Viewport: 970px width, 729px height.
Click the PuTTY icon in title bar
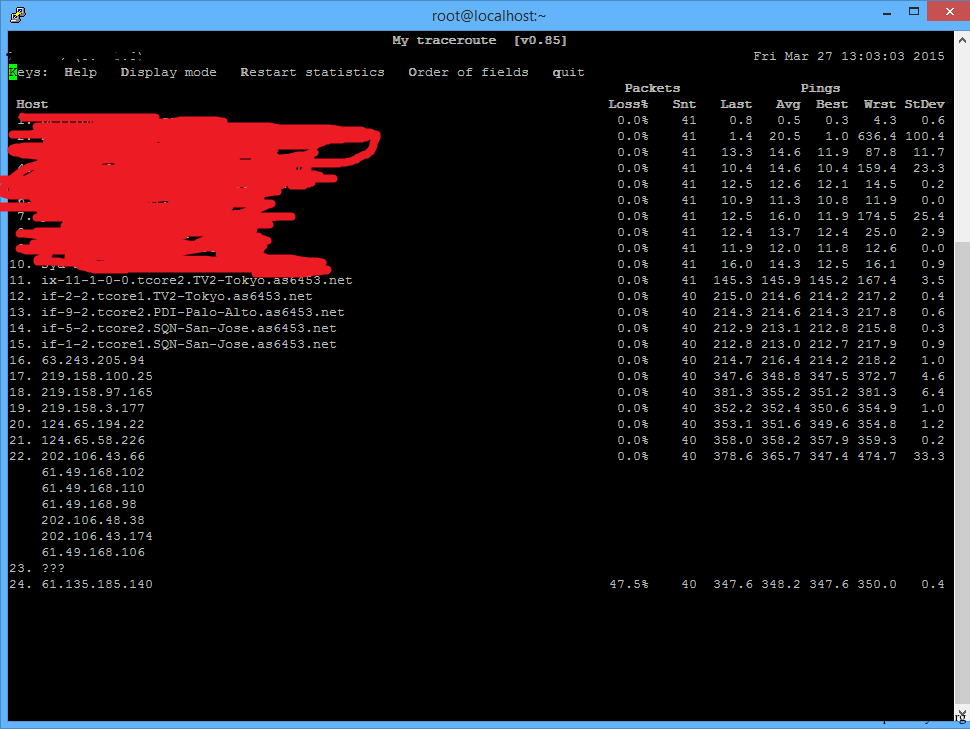point(18,15)
